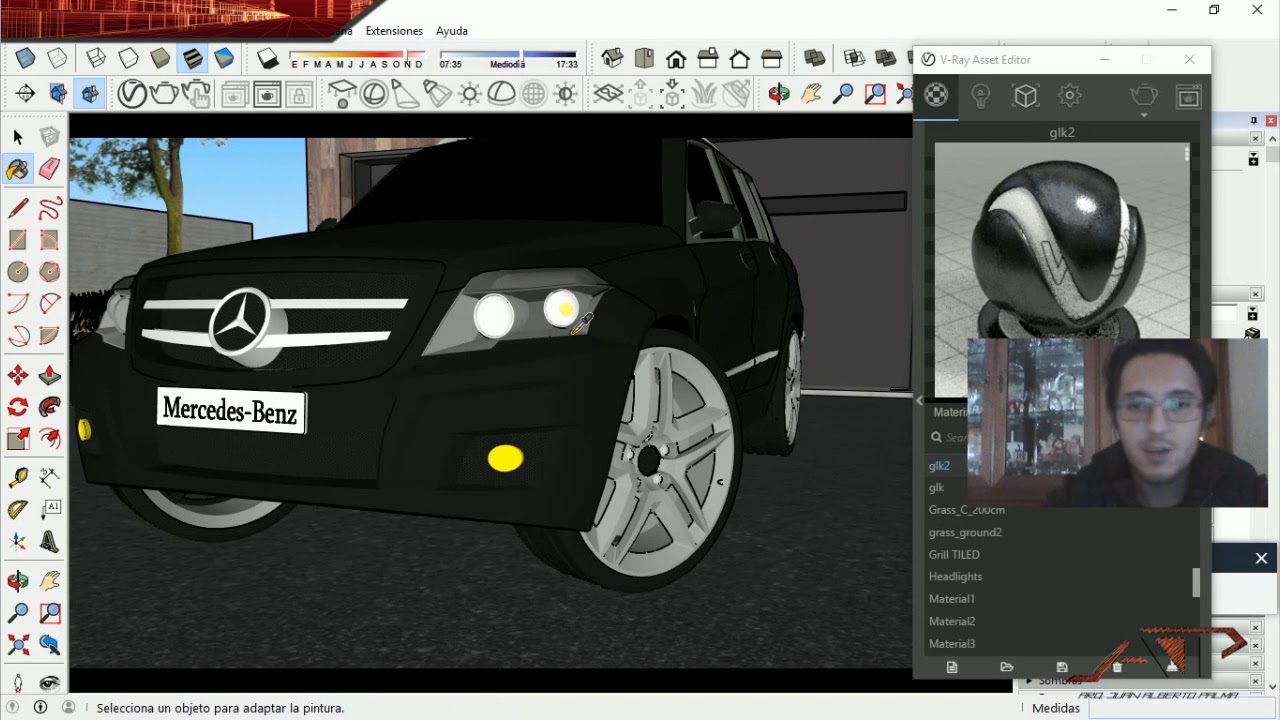Start render with the teapot icon
The image size is (1280, 720).
(x=164, y=94)
